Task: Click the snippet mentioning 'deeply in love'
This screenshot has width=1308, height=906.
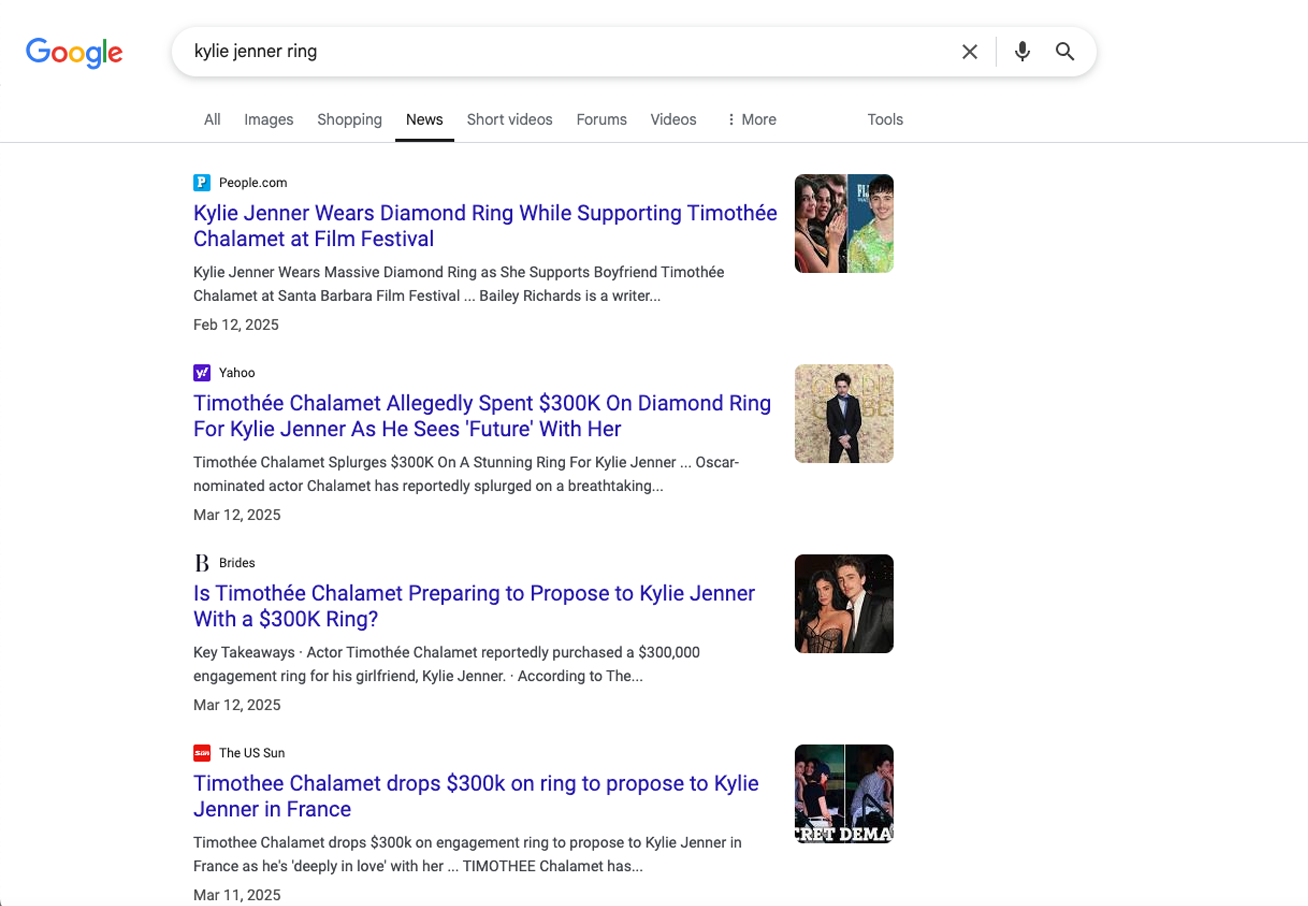Action: coord(467,854)
